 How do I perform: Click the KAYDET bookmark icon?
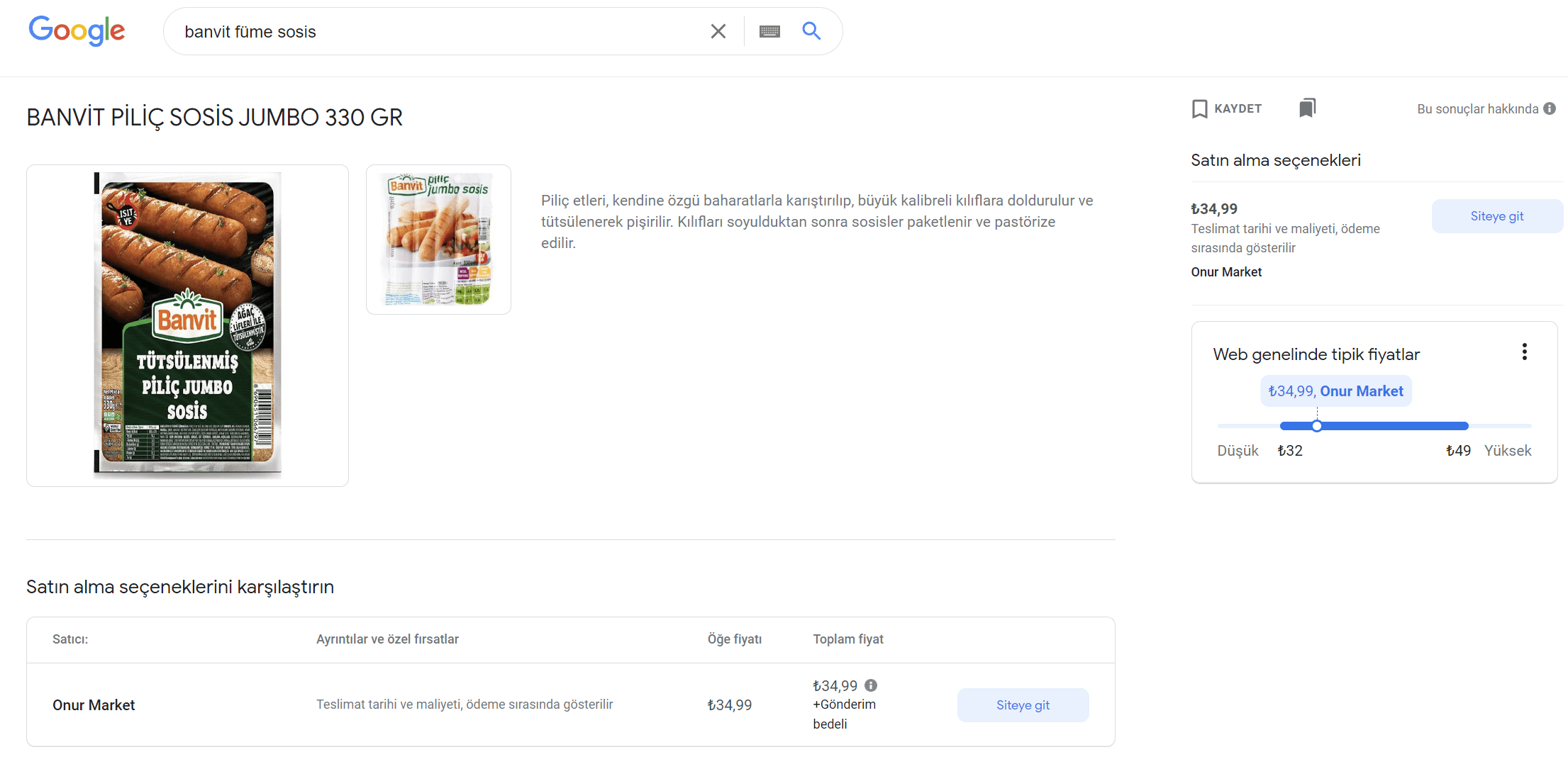(1199, 109)
